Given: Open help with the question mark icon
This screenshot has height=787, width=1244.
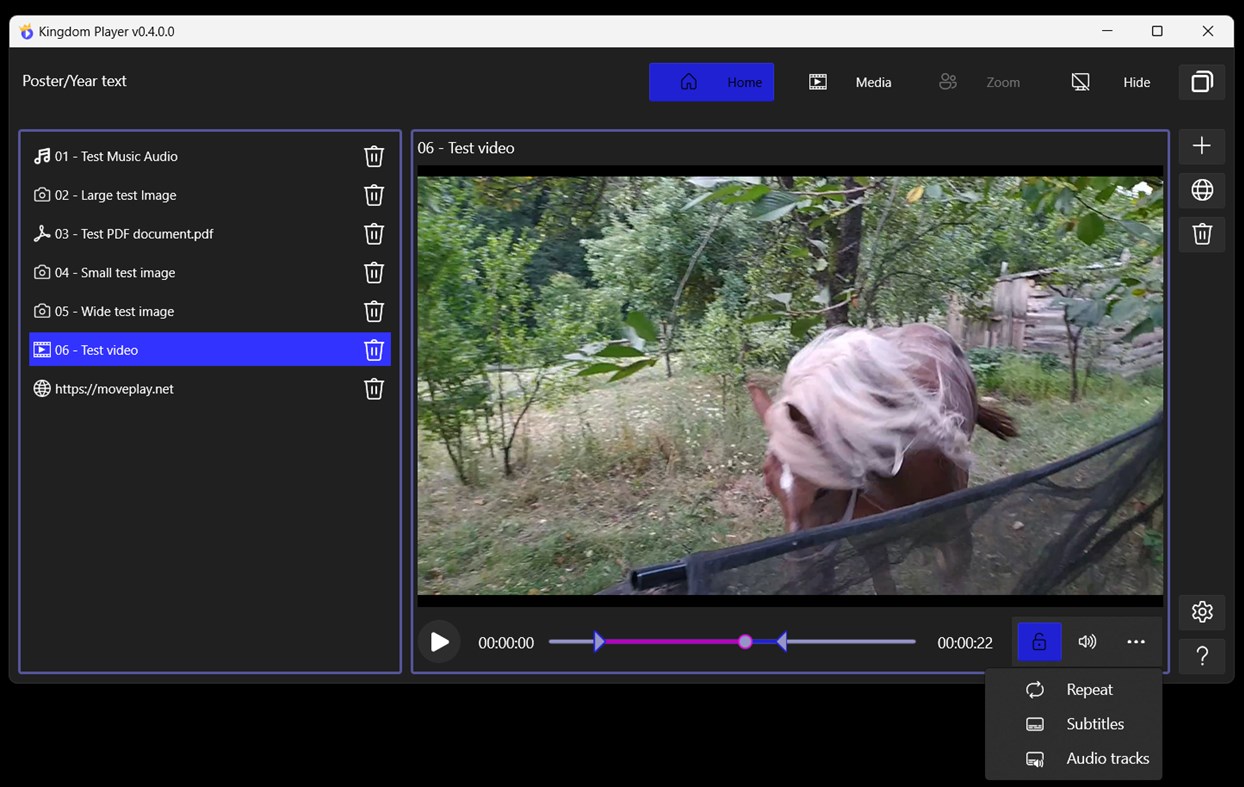Looking at the screenshot, I should pyautogui.click(x=1202, y=656).
